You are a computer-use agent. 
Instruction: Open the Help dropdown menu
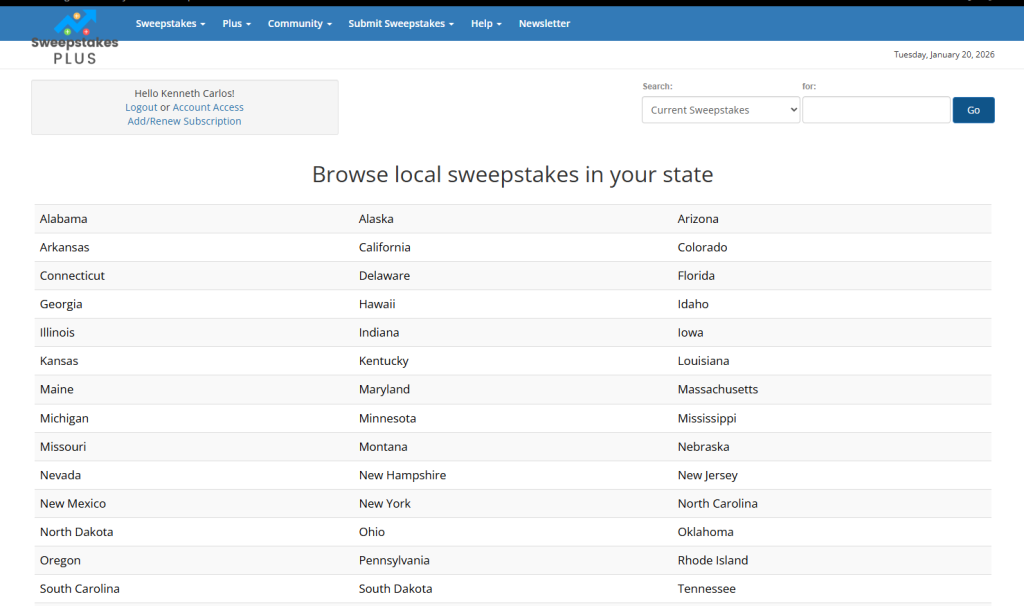pos(486,23)
